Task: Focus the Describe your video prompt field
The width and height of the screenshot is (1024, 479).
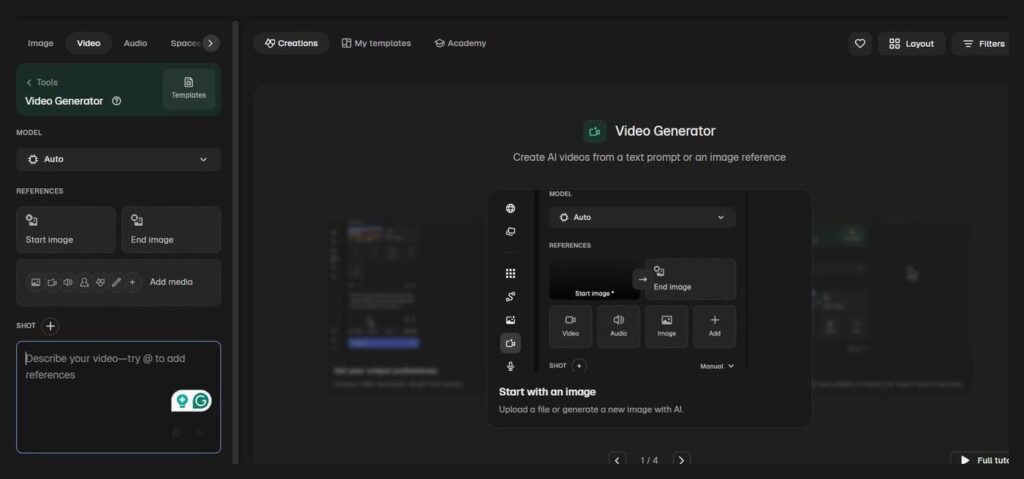Action: [118, 397]
